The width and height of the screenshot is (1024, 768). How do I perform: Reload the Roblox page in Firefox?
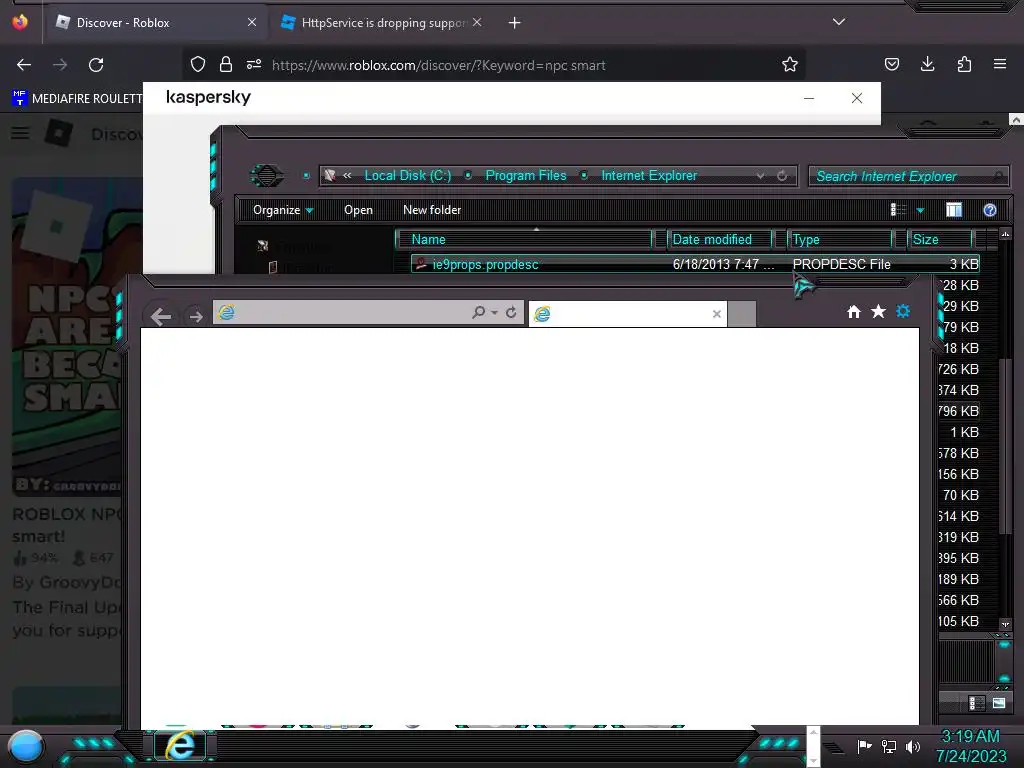(96, 65)
